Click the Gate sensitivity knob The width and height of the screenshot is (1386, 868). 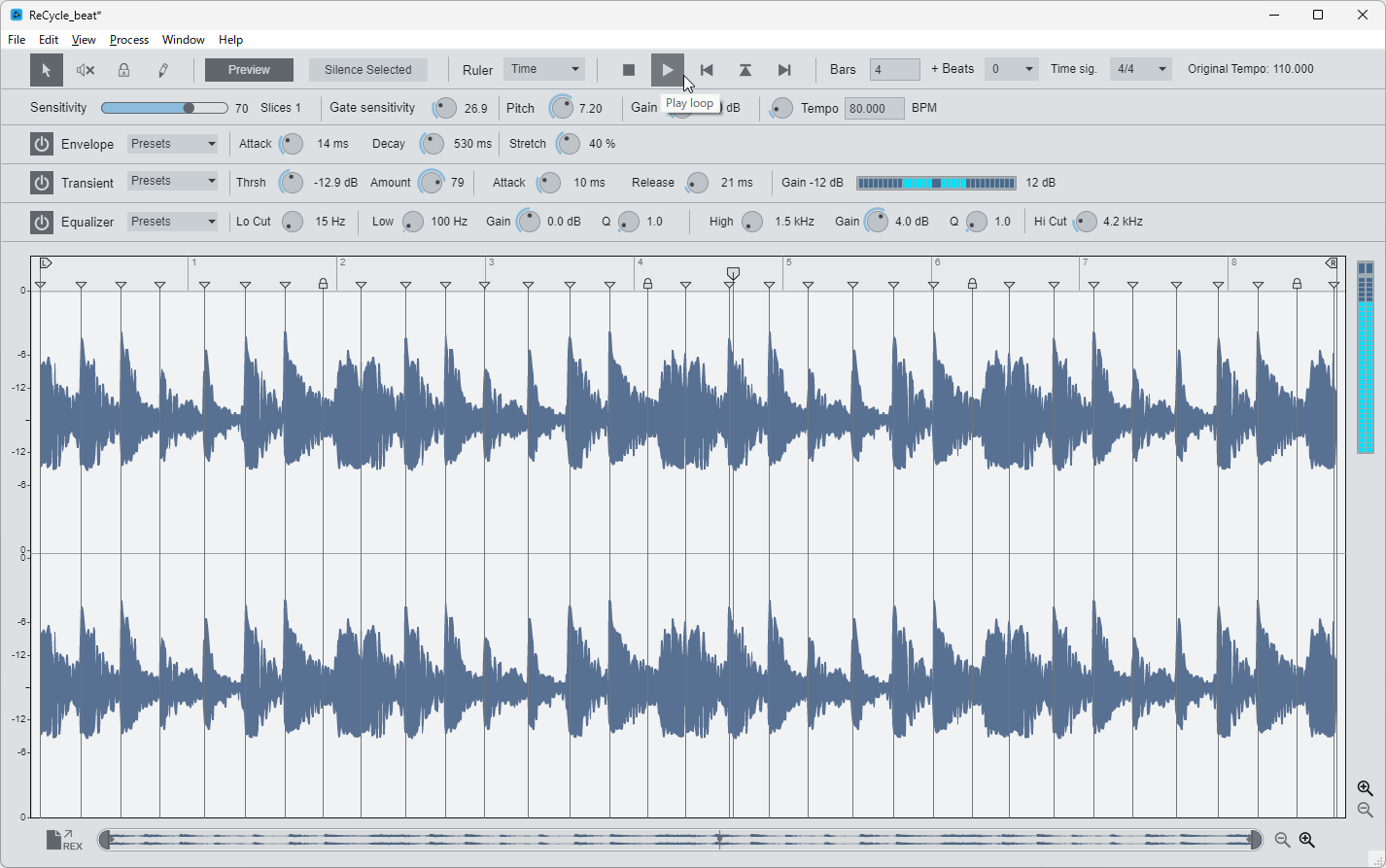click(445, 108)
